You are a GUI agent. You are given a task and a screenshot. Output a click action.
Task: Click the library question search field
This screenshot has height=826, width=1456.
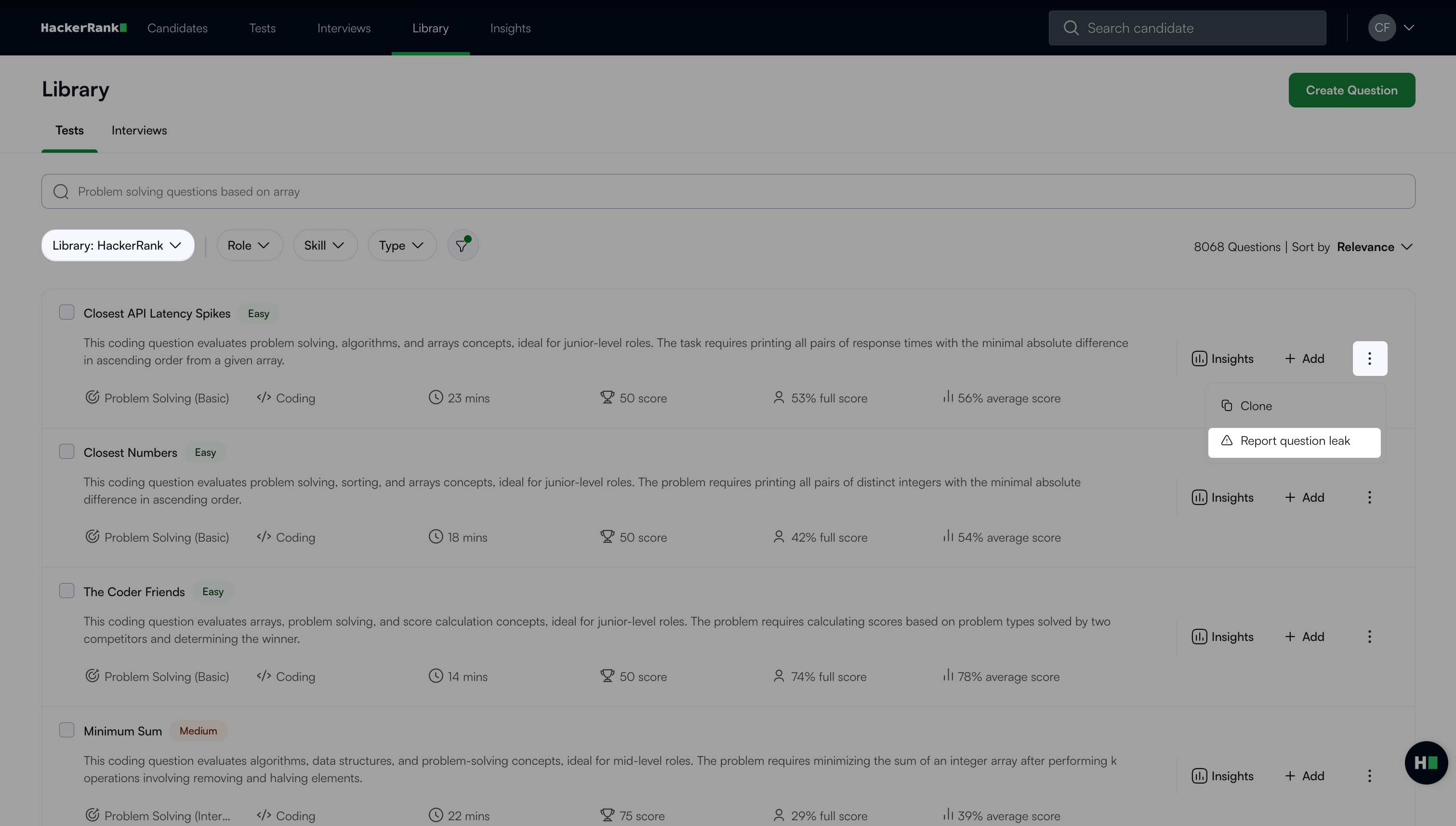728,192
